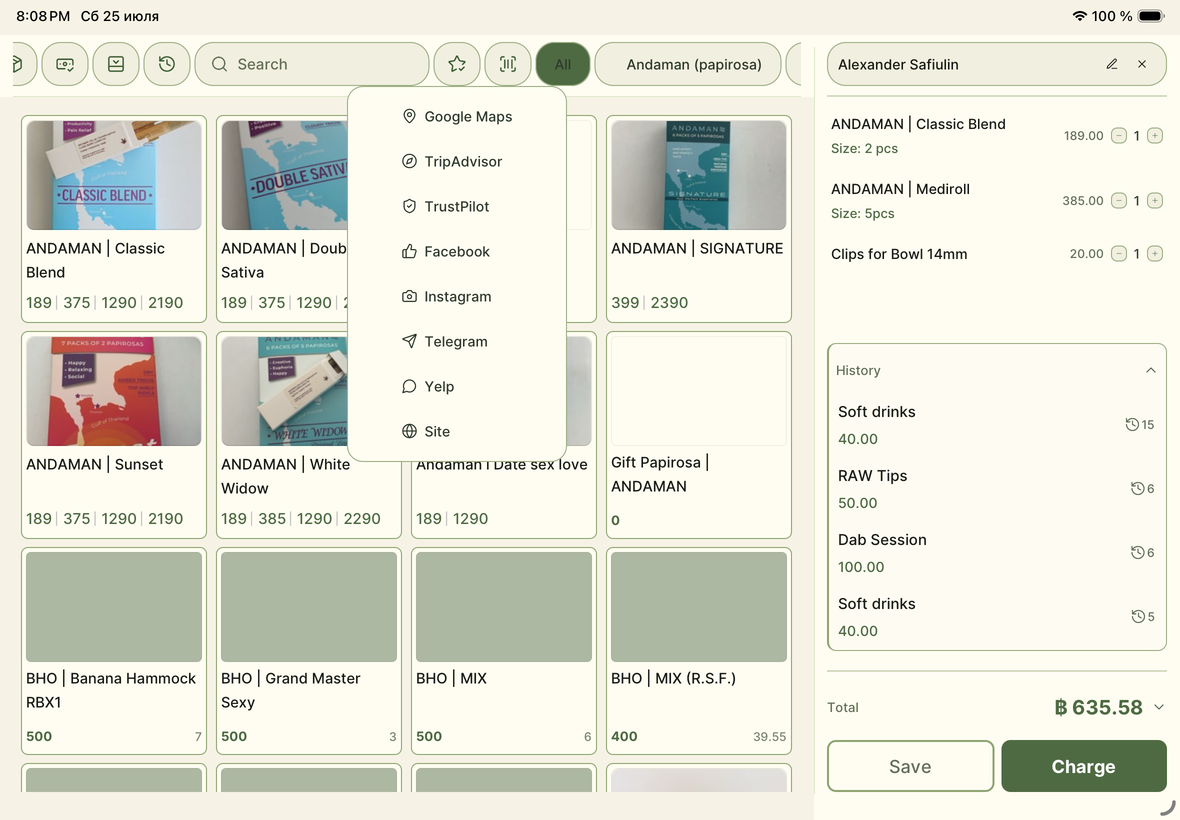This screenshot has width=1180, height=820.
Task: Click the Save button
Action: click(x=911, y=766)
